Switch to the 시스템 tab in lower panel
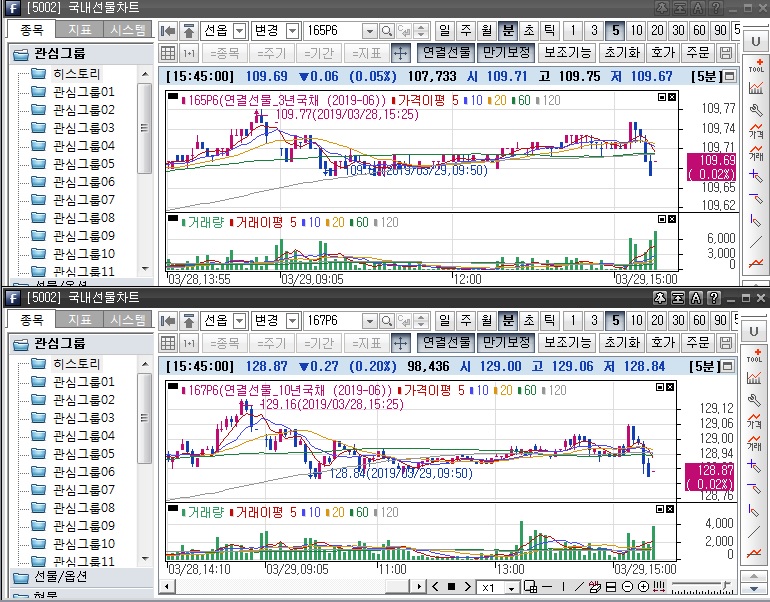 click(128, 320)
